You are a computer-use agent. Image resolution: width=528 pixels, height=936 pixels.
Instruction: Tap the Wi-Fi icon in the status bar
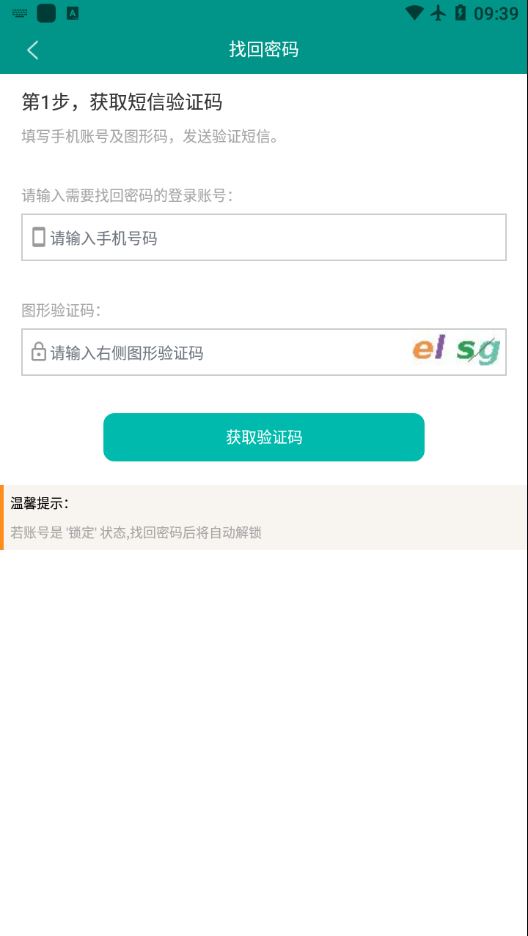point(414,13)
